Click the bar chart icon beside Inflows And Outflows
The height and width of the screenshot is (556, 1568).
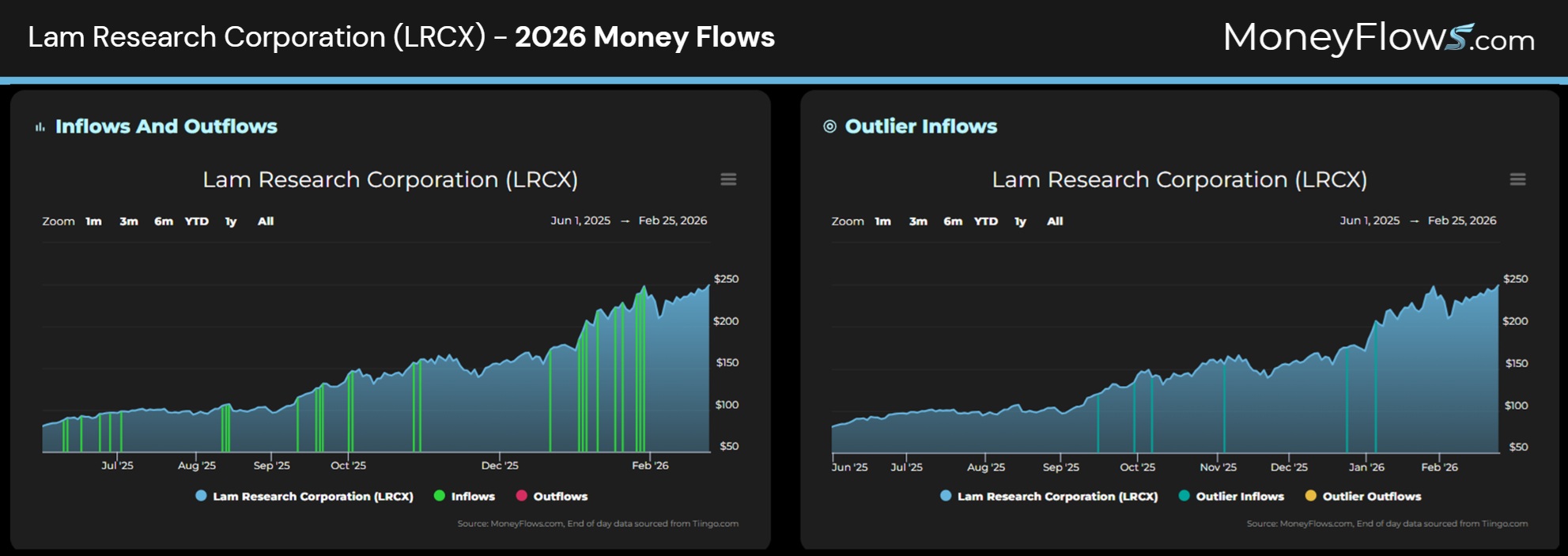tap(40, 127)
